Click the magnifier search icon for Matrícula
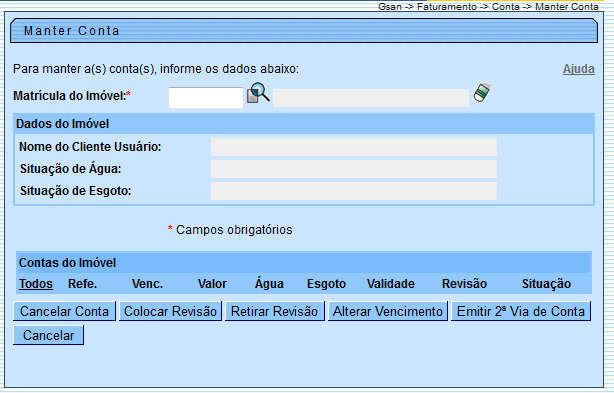The height and width of the screenshot is (393, 614). coord(258,93)
